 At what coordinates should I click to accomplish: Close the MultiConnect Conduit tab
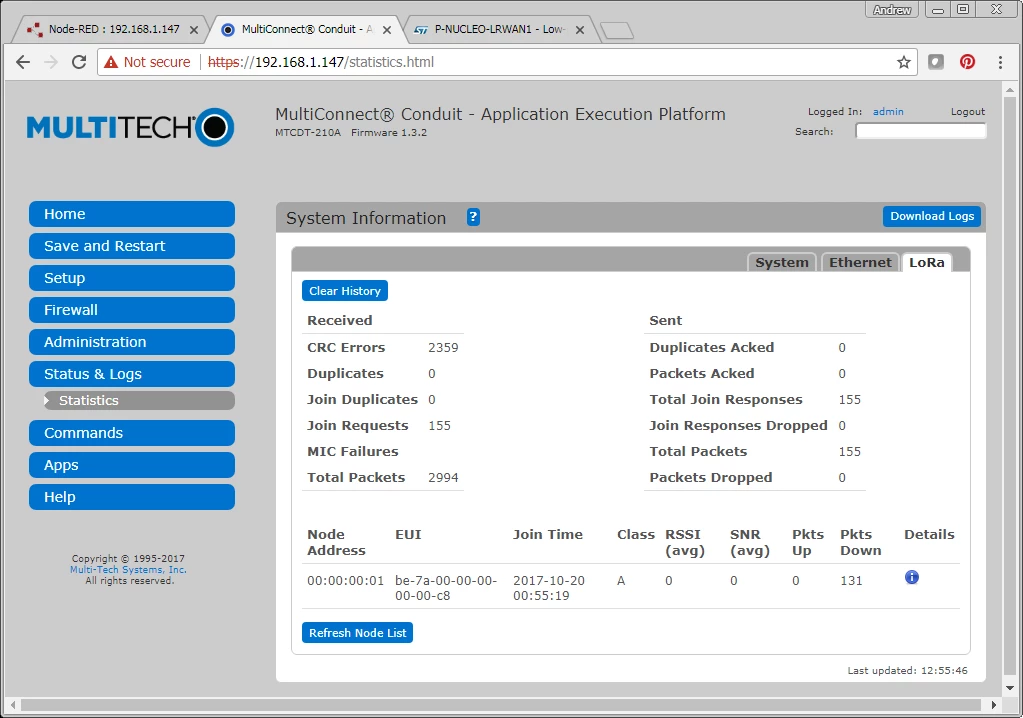387,30
